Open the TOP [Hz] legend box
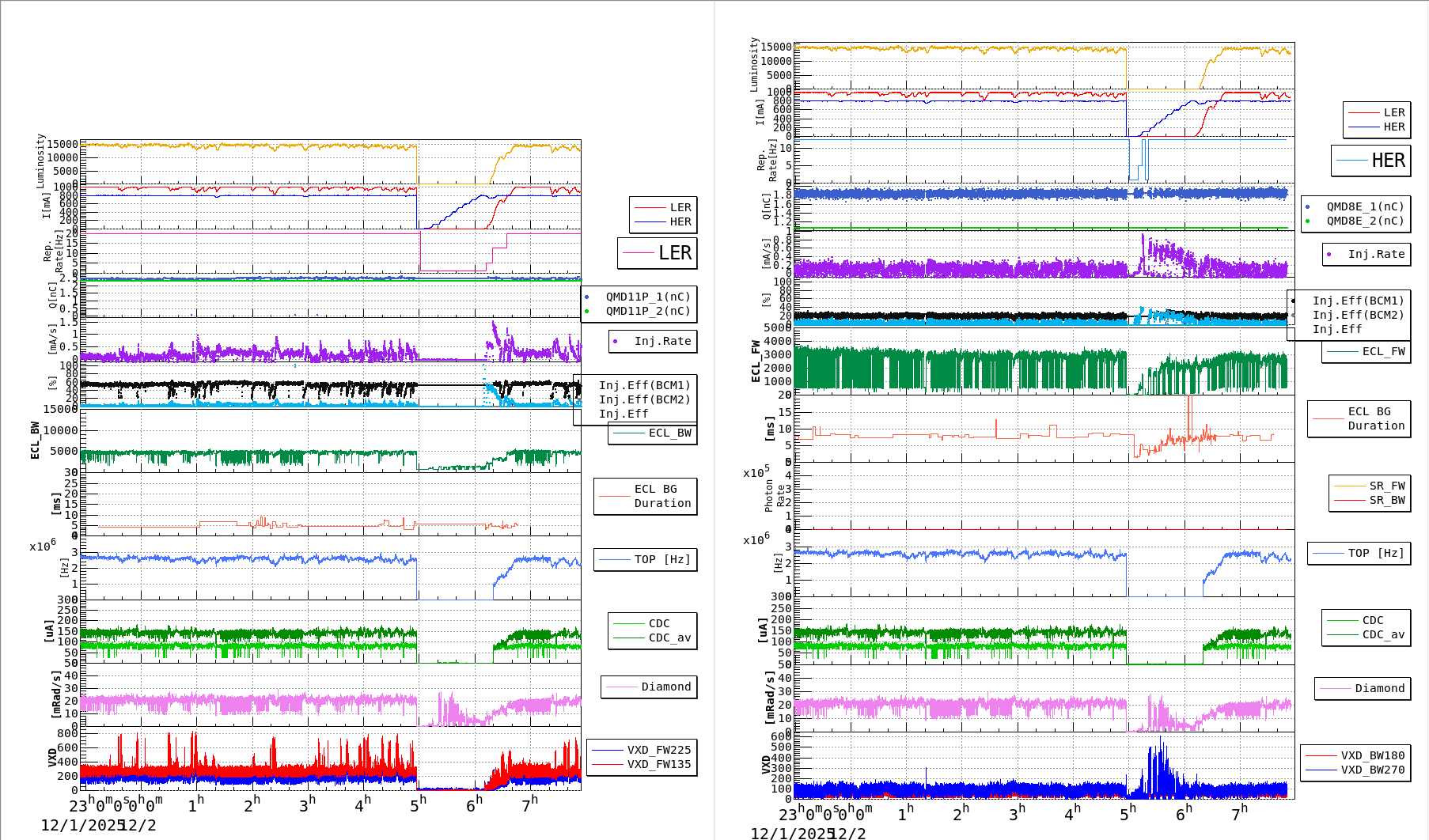The height and width of the screenshot is (840, 1429). pyautogui.click(x=645, y=559)
